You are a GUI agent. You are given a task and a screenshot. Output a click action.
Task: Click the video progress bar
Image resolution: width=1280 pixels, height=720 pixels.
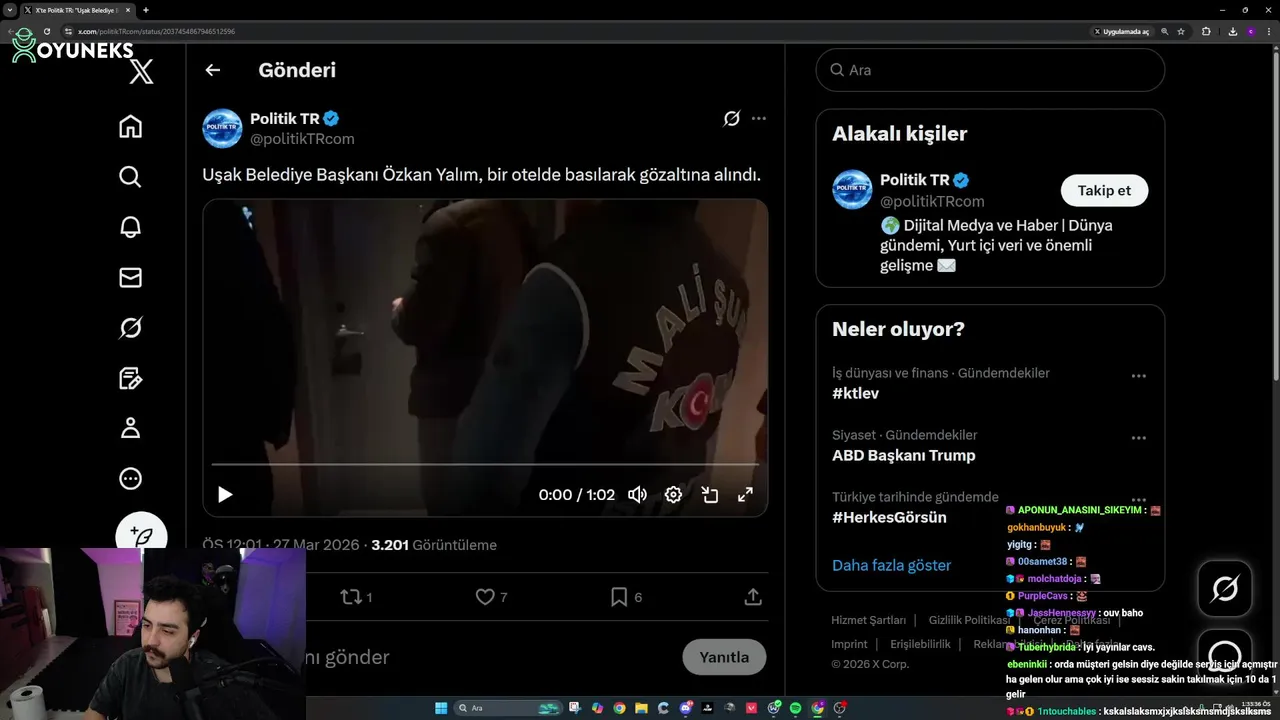[x=485, y=465]
